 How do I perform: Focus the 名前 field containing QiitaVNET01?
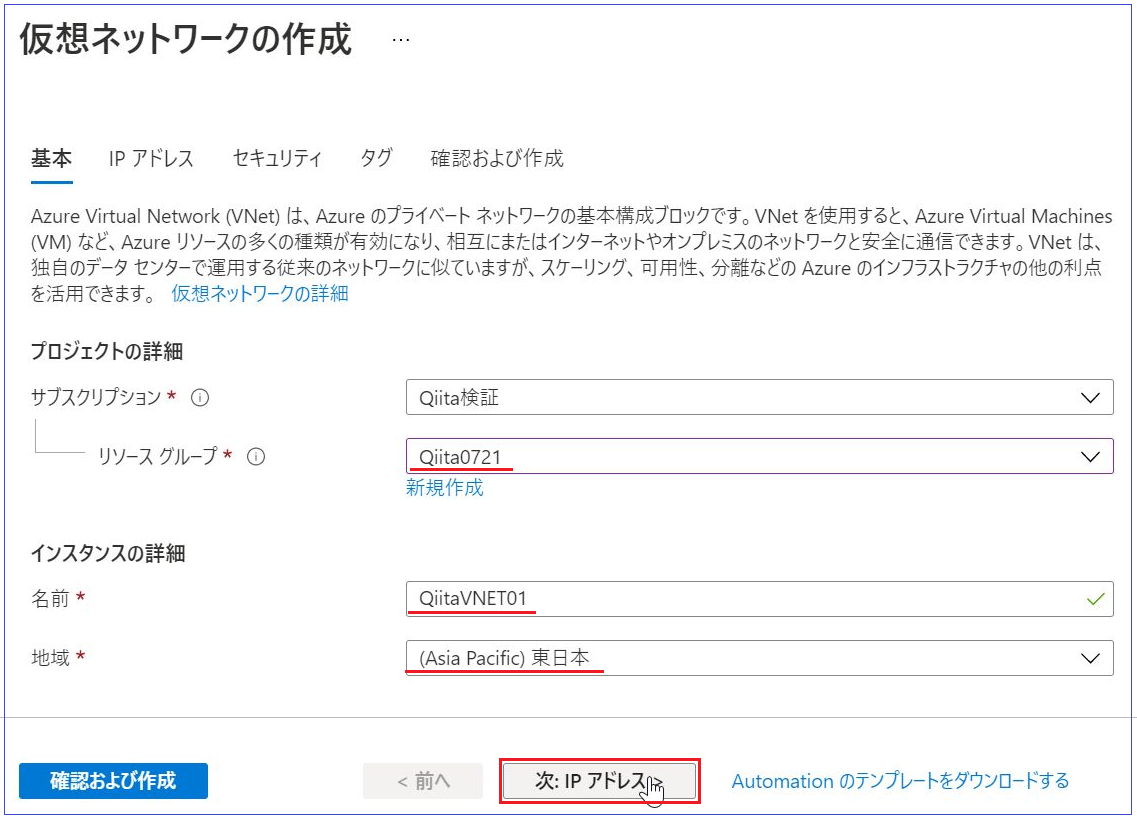click(x=740, y=599)
